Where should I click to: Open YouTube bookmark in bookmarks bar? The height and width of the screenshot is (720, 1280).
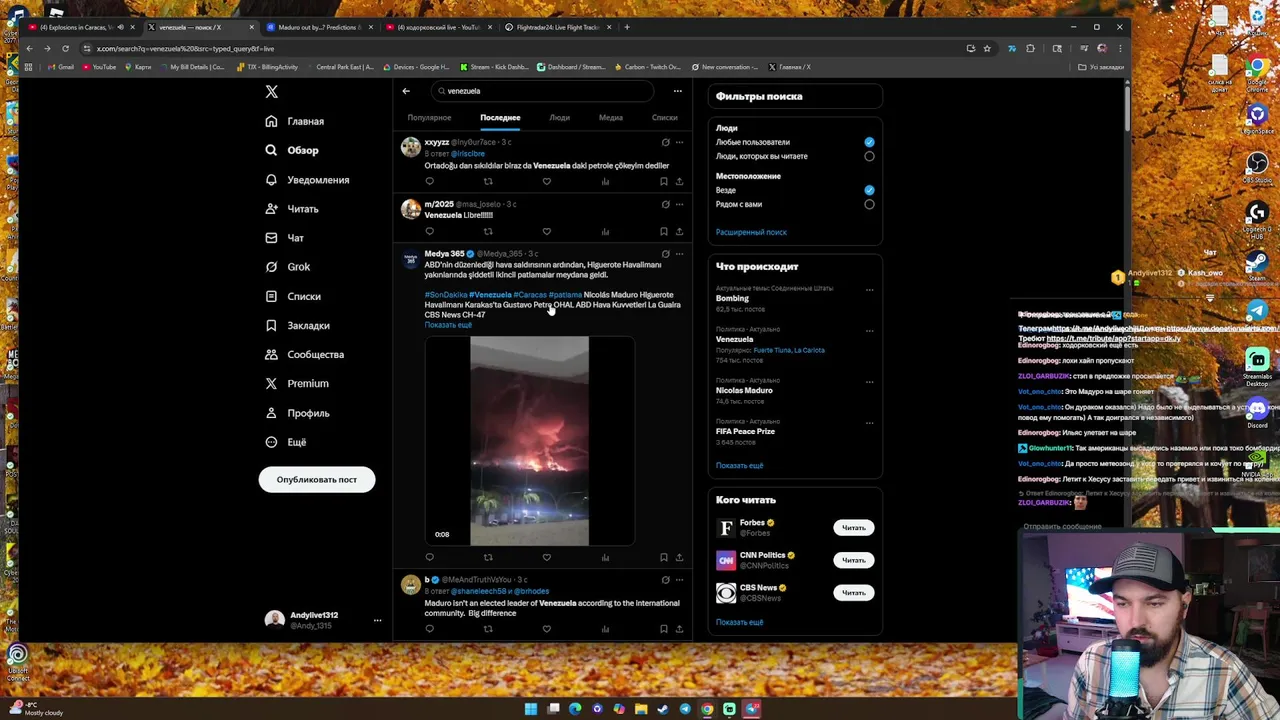[99, 67]
